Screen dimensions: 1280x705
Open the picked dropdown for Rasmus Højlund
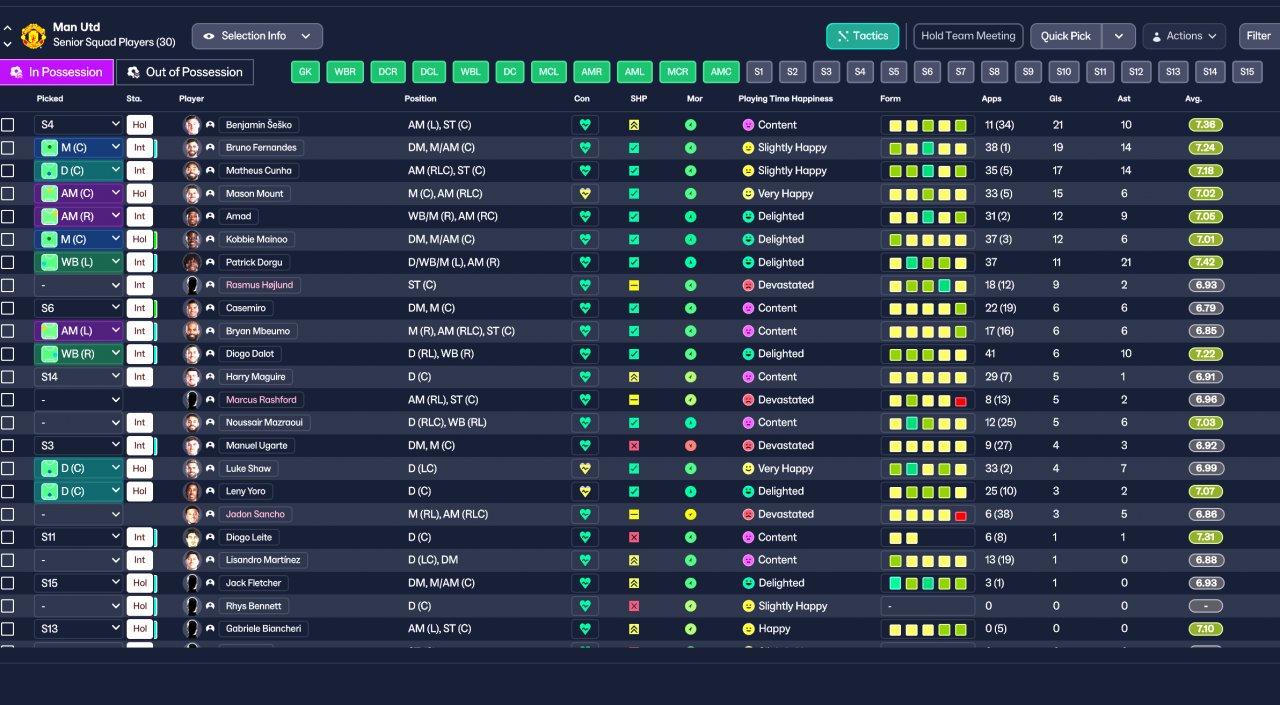79,285
